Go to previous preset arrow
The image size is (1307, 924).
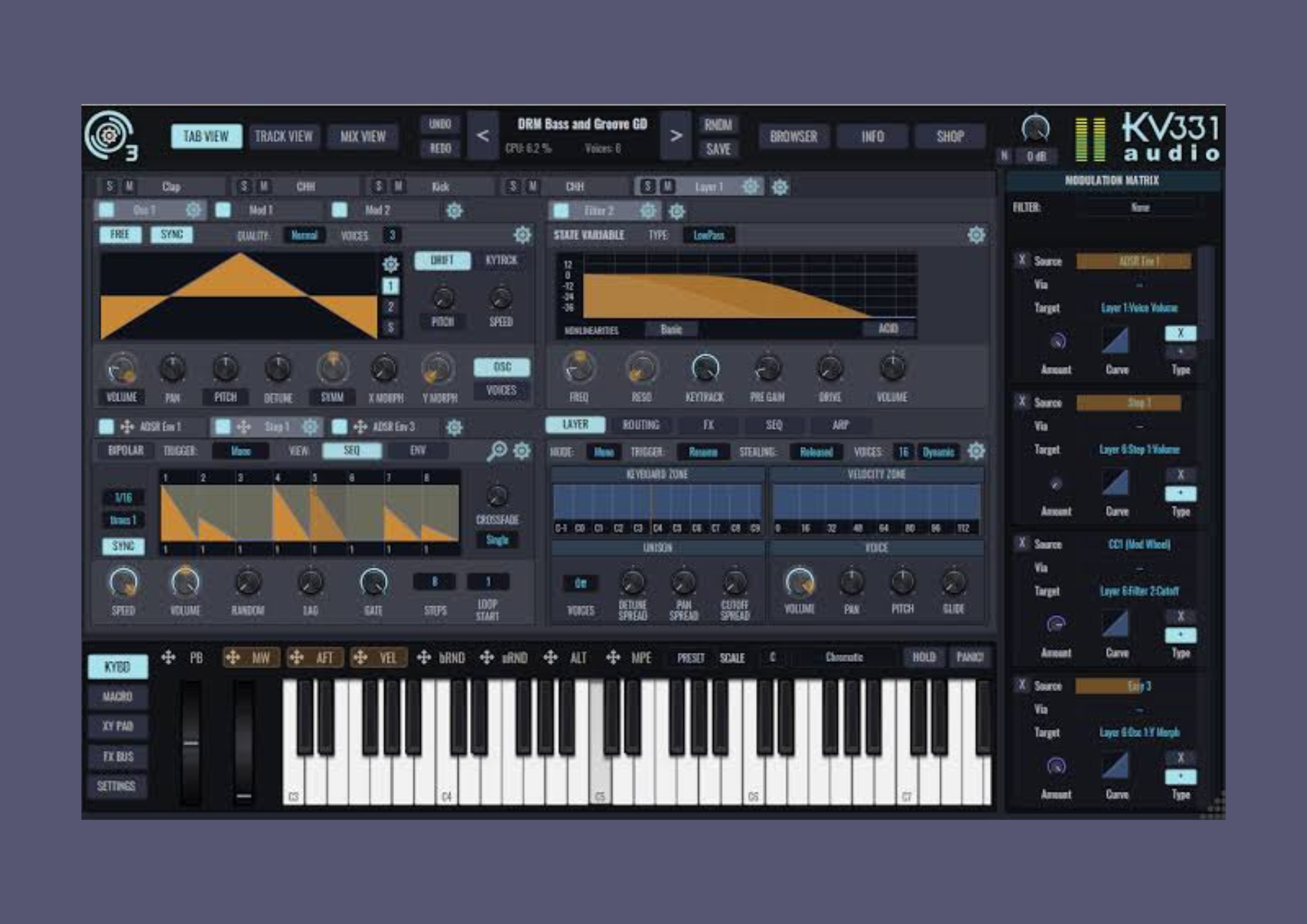(x=483, y=136)
